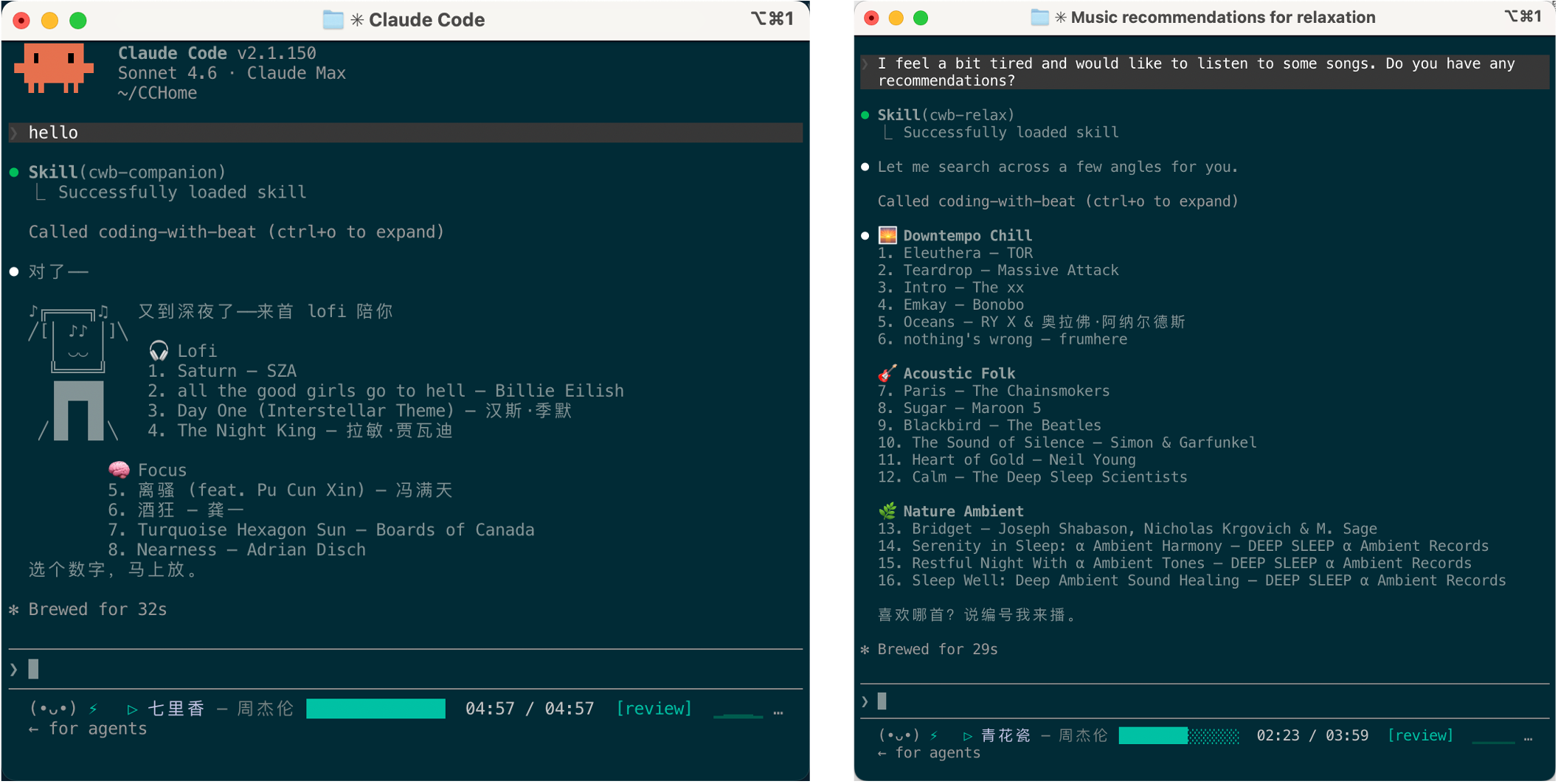Screen dimensions: 1558x784
Task: Click the green bullet beside Skill(cwb-companion)
Action: [14, 172]
